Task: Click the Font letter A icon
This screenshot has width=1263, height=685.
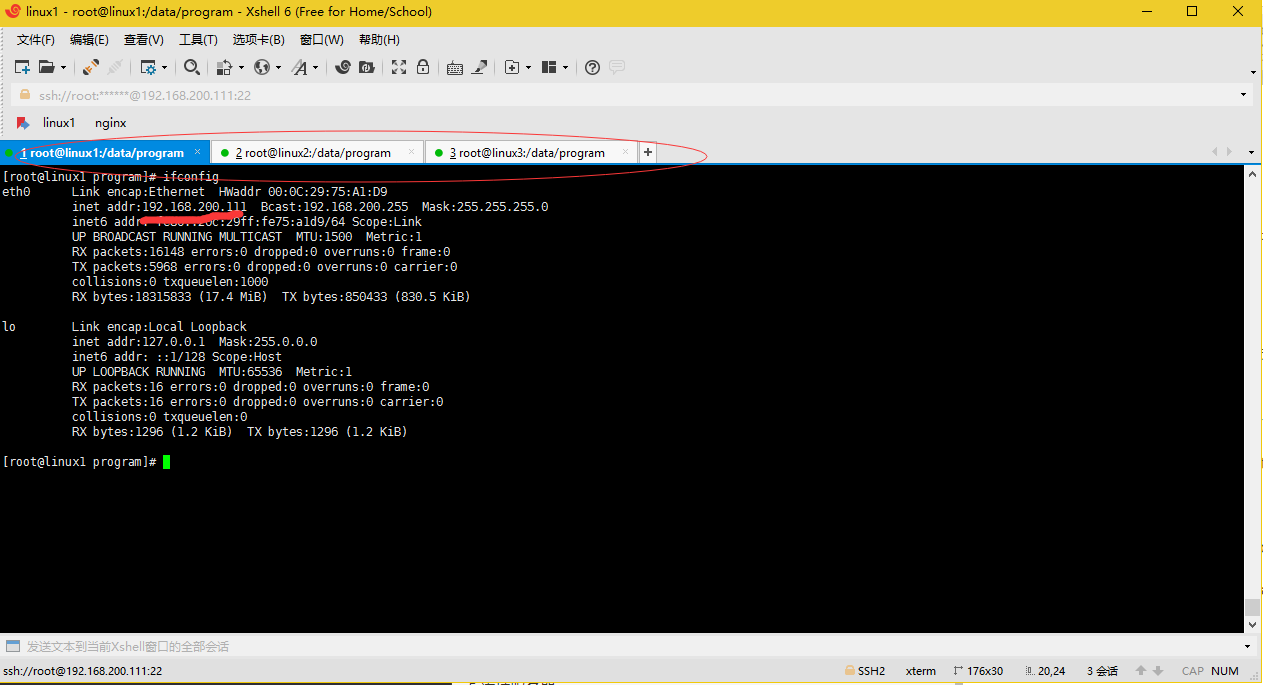Action: (x=299, y=67)
